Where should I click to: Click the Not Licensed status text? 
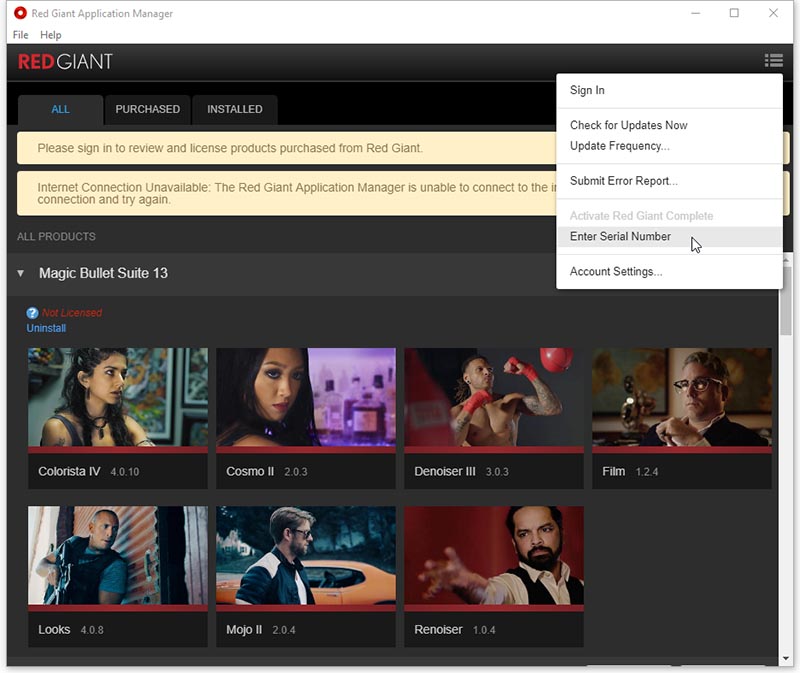[72, 313]
